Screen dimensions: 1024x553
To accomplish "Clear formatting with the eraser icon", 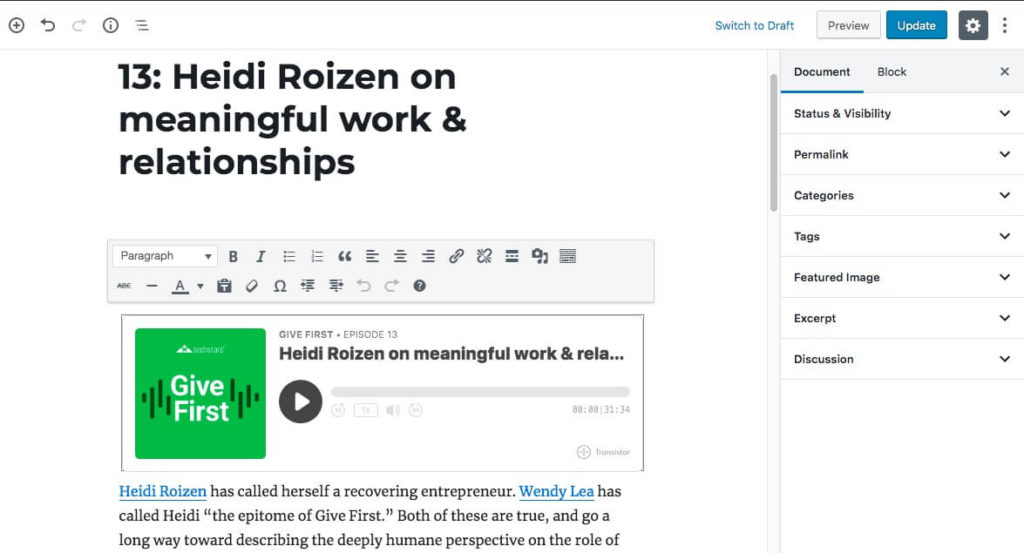I will (x=251, y=285).
